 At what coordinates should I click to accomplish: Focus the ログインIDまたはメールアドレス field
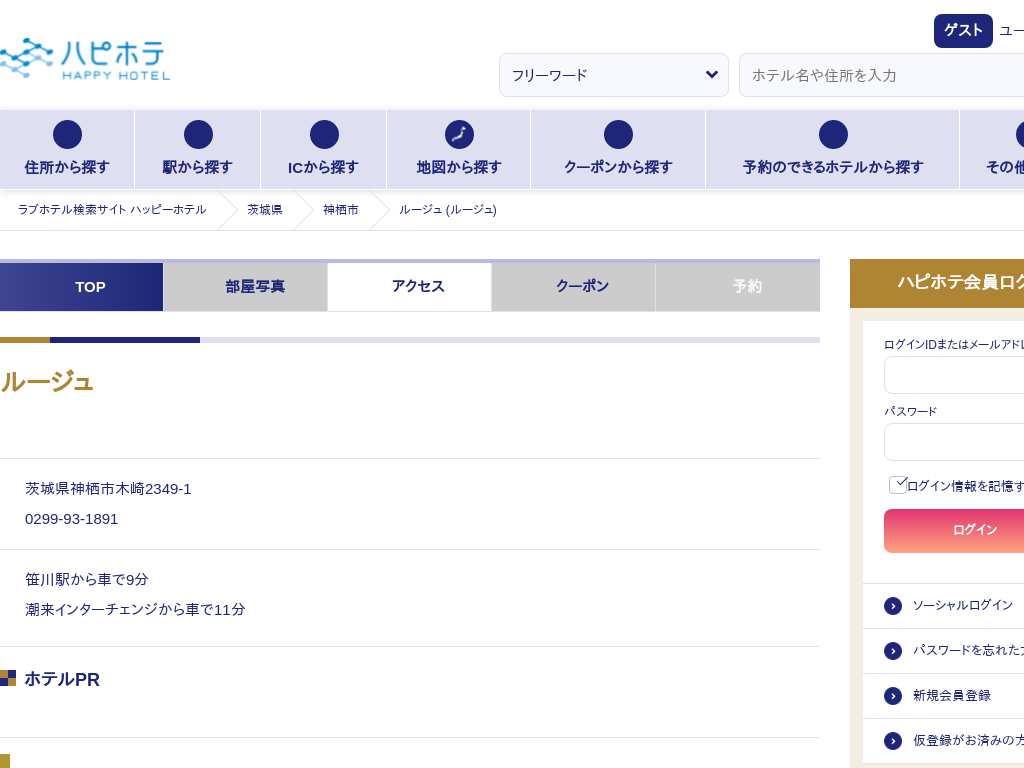(x=954, y=376)
